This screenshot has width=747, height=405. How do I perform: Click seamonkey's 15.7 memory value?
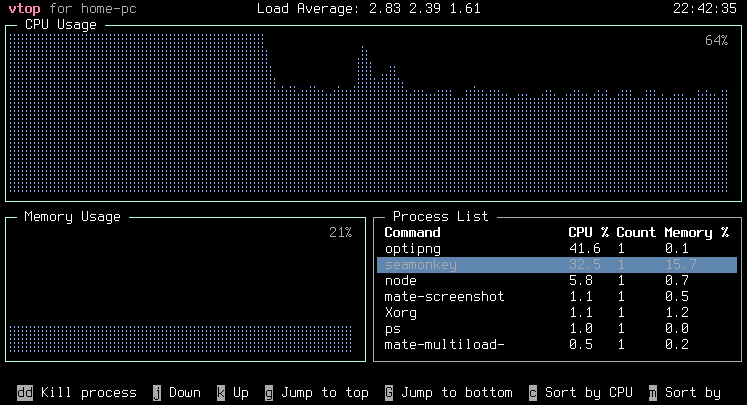681,265
